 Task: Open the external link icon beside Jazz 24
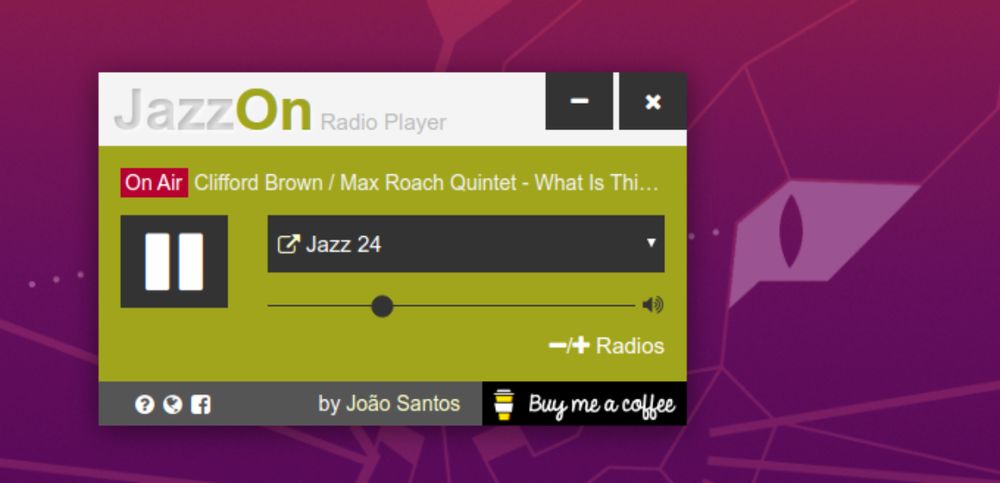click(288, 244)
